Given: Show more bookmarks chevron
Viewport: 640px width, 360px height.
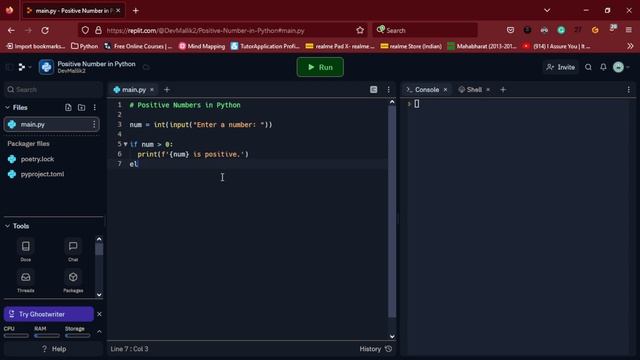Looking at the screenshot, I should pyautogui.click(x=630, y=46).
